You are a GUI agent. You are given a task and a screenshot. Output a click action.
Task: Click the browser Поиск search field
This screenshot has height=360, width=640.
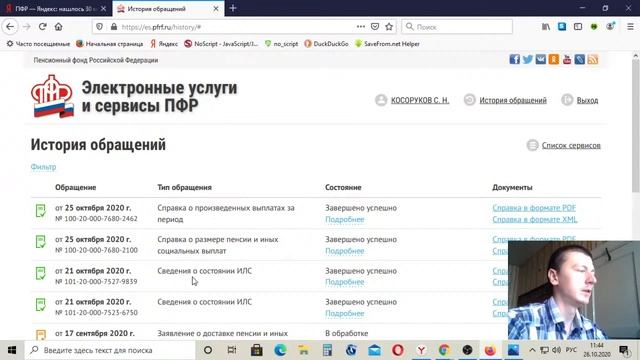coord(457,27)
